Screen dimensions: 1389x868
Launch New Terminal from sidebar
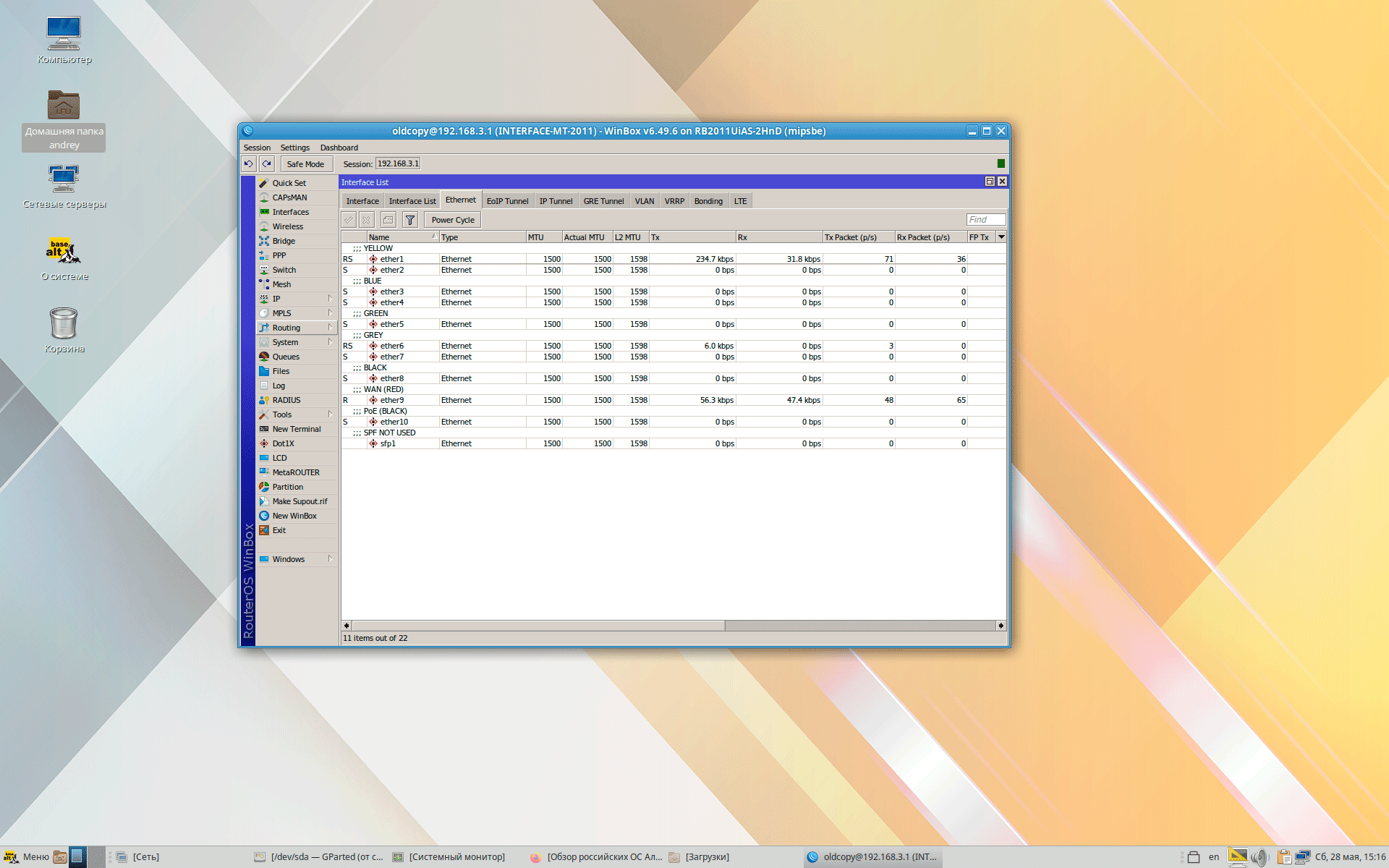(x=296, y=429)
